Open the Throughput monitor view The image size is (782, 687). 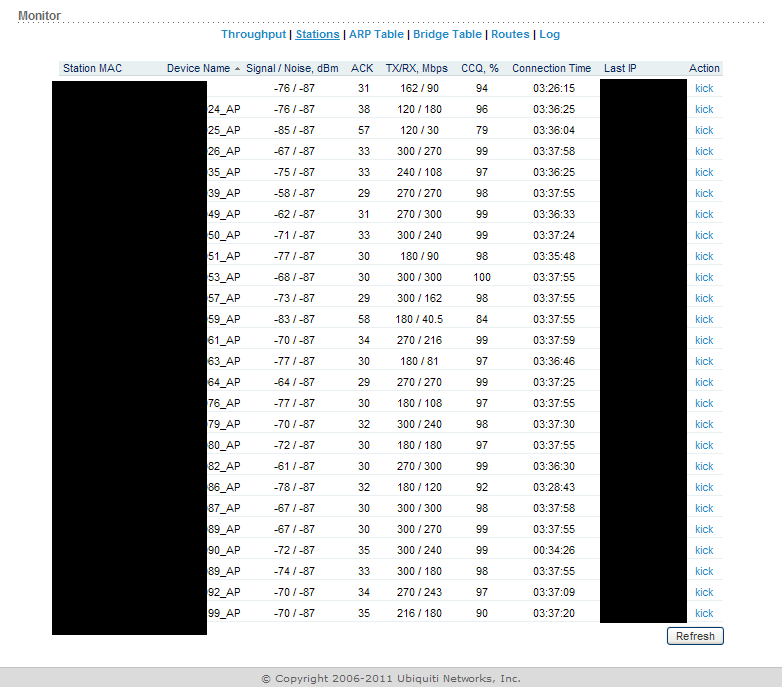(x=253, y=34)
